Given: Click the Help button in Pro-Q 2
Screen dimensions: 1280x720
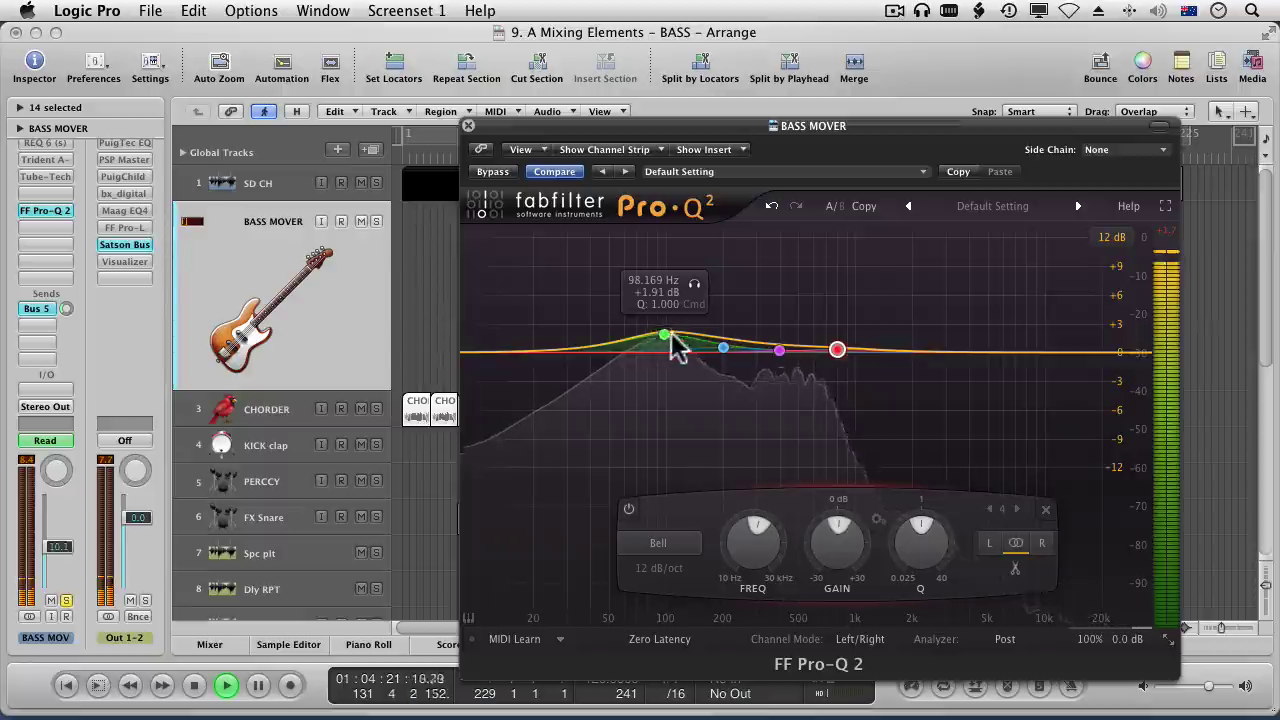Looking at the screenshot, I should (x=1128, y=206).
